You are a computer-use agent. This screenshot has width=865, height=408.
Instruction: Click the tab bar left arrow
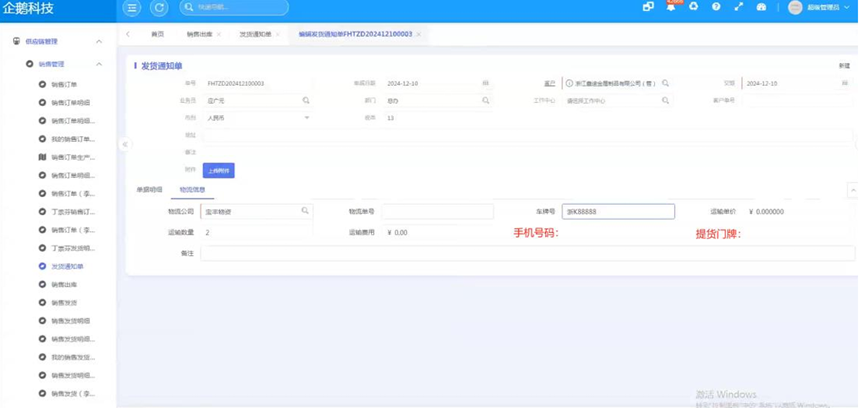128,34
